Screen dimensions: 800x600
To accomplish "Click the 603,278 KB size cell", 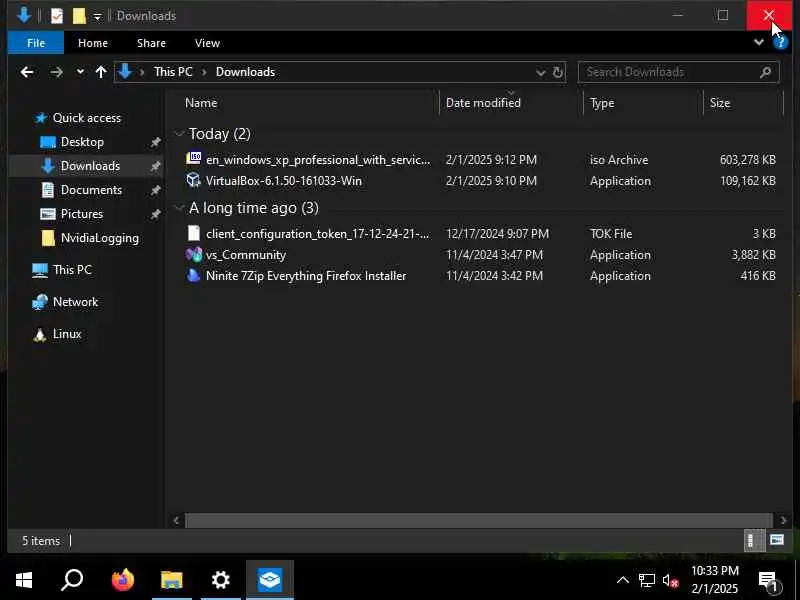I will pos(747,160).
